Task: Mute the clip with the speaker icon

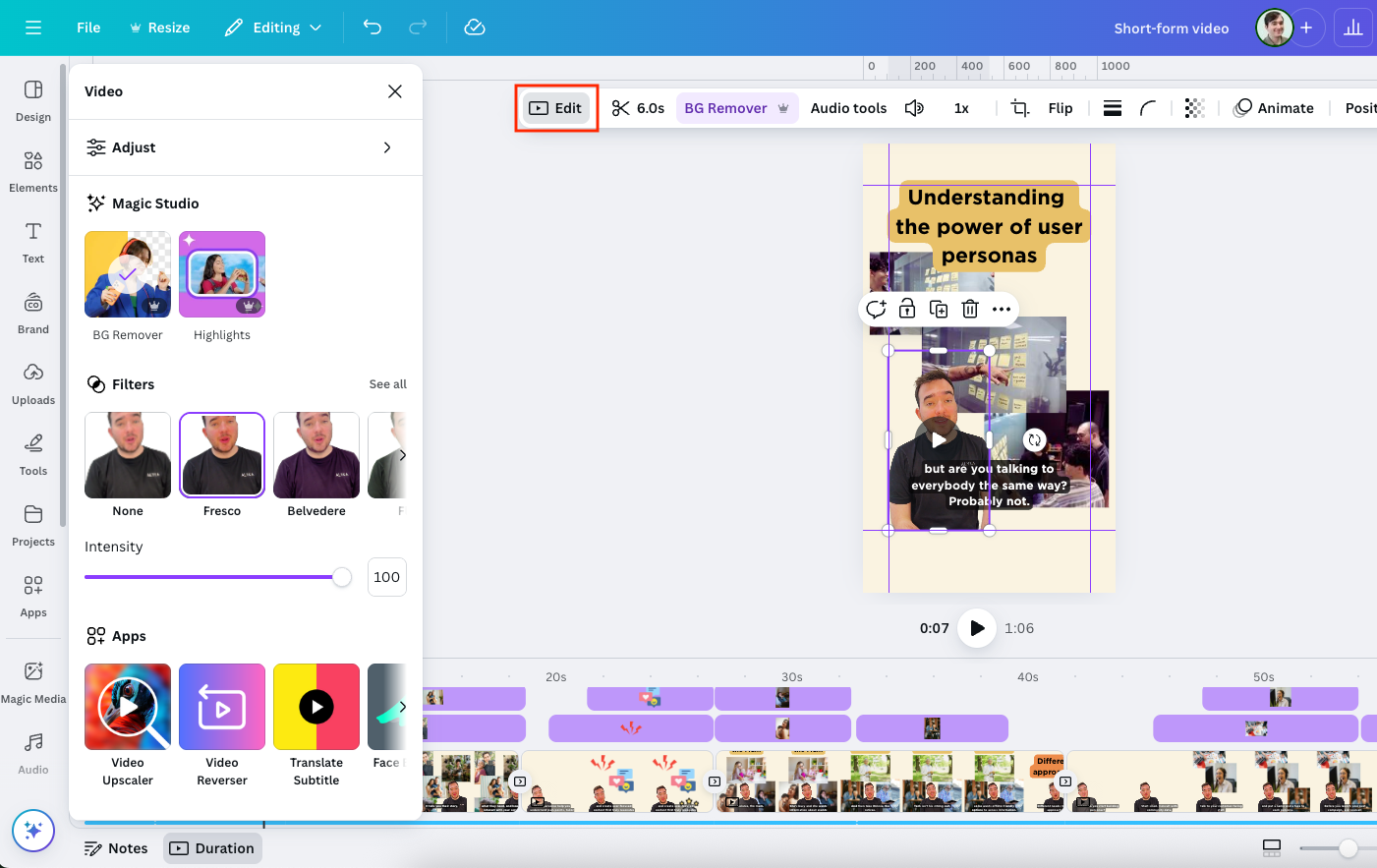Action: [x=914, y=108]
